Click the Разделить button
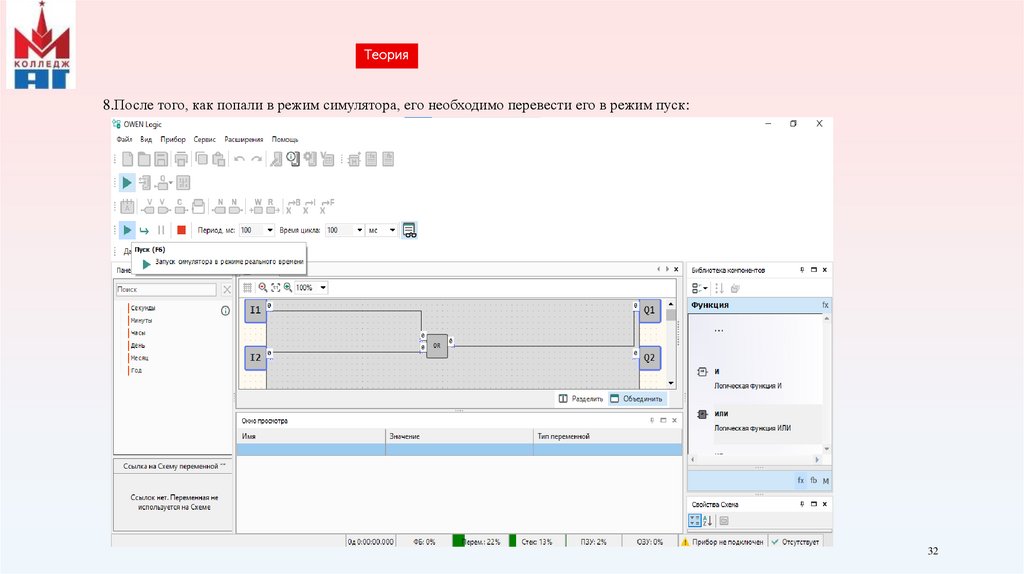 (581, 398)
